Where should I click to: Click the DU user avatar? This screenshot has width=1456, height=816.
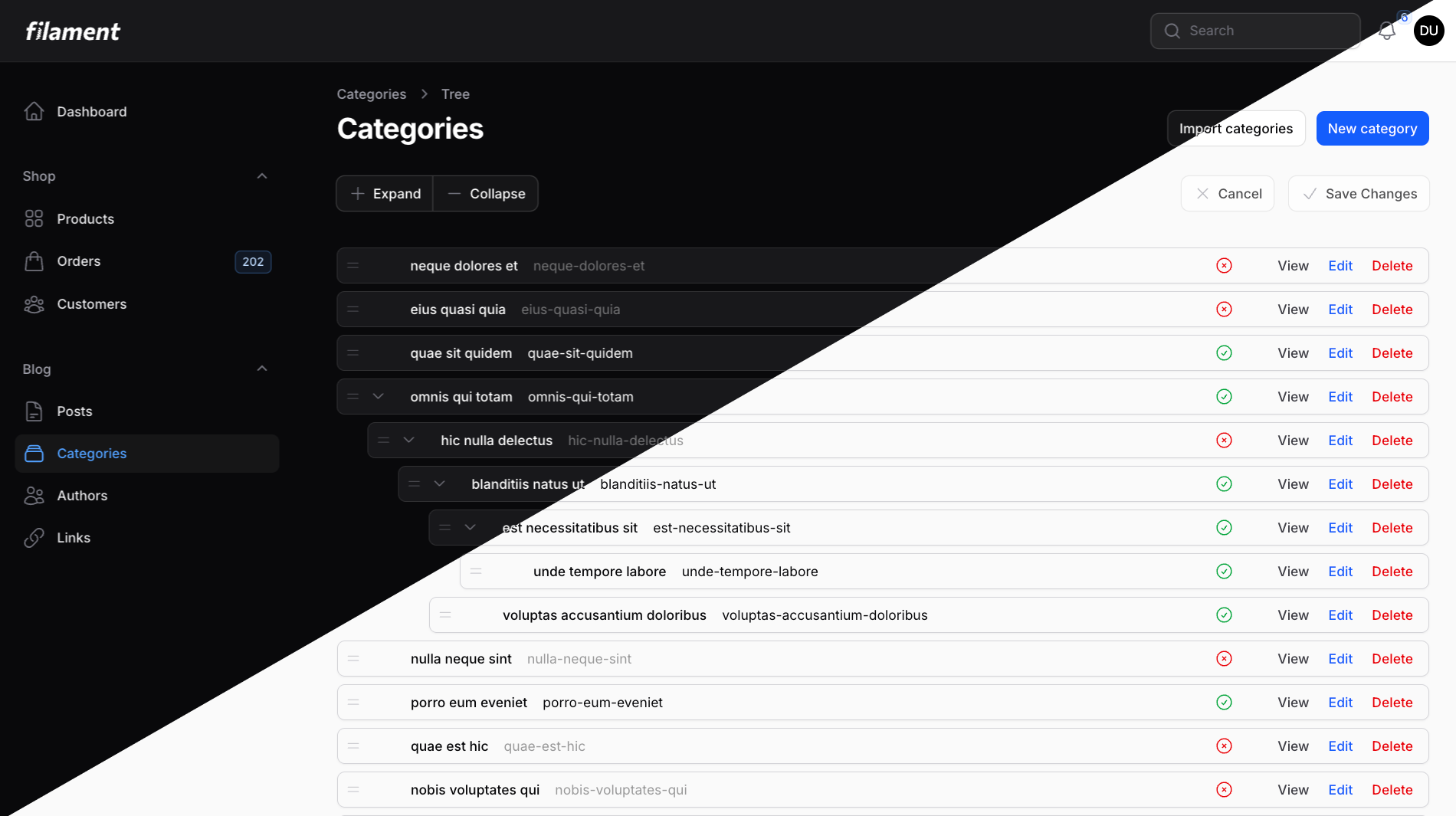[x=1428, y=31]
